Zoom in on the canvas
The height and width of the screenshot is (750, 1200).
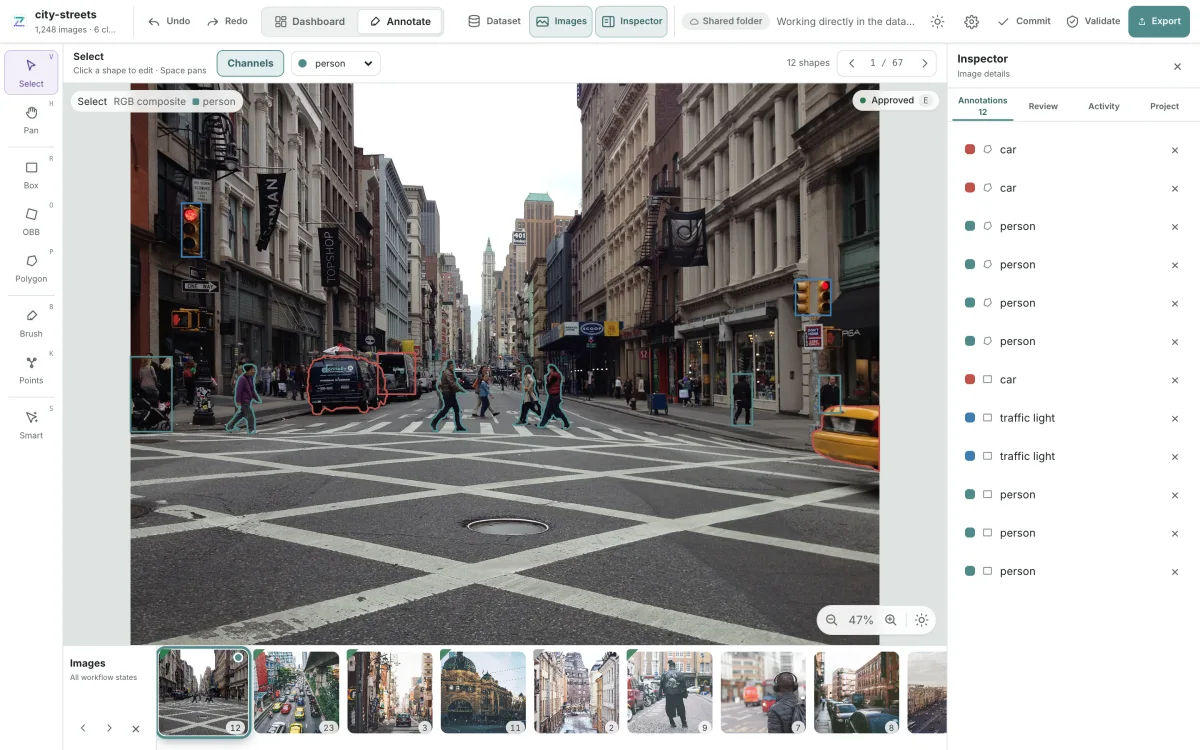[891, 620]
